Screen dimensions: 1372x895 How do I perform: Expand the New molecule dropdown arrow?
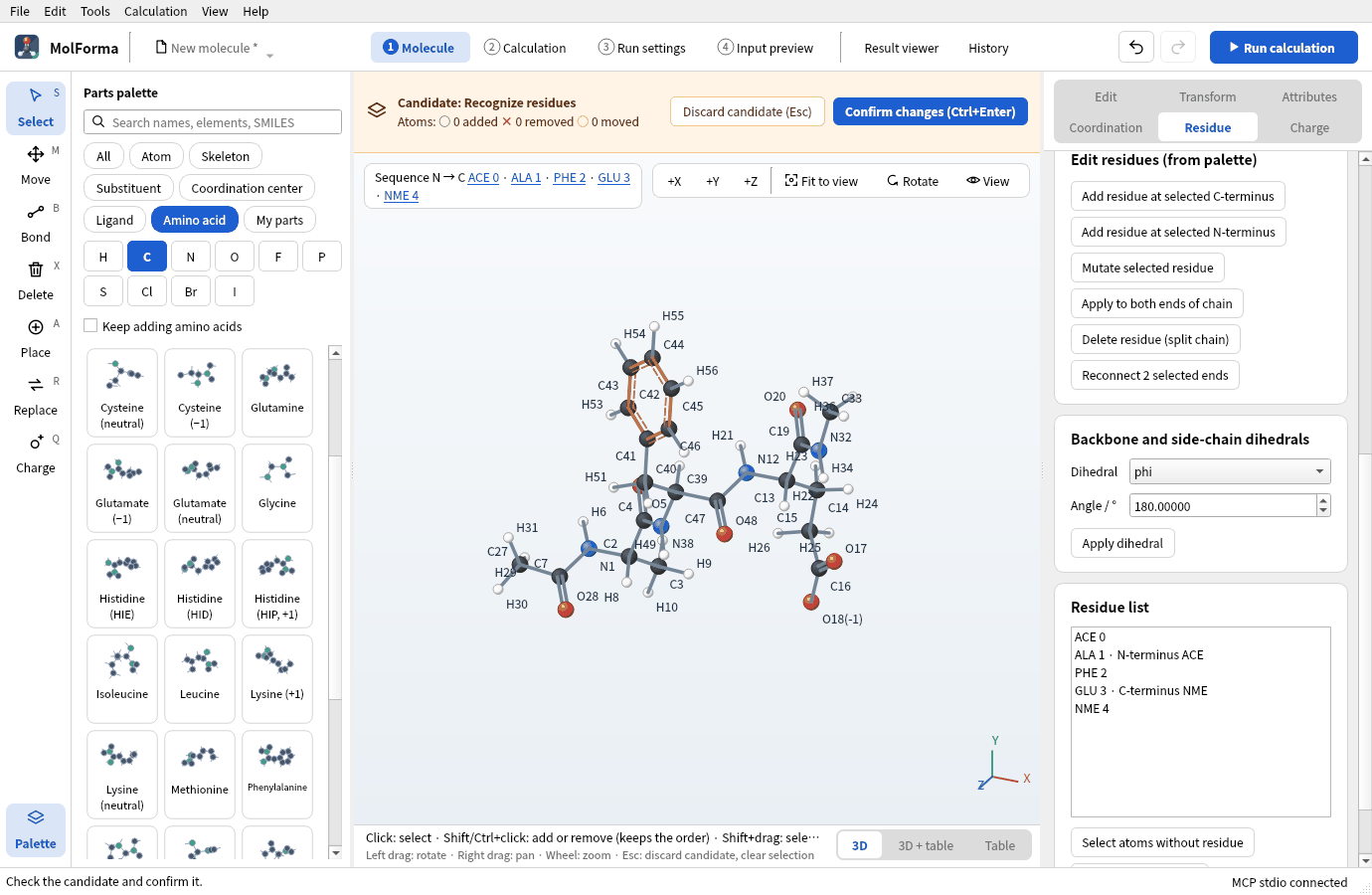coord(269,54)
